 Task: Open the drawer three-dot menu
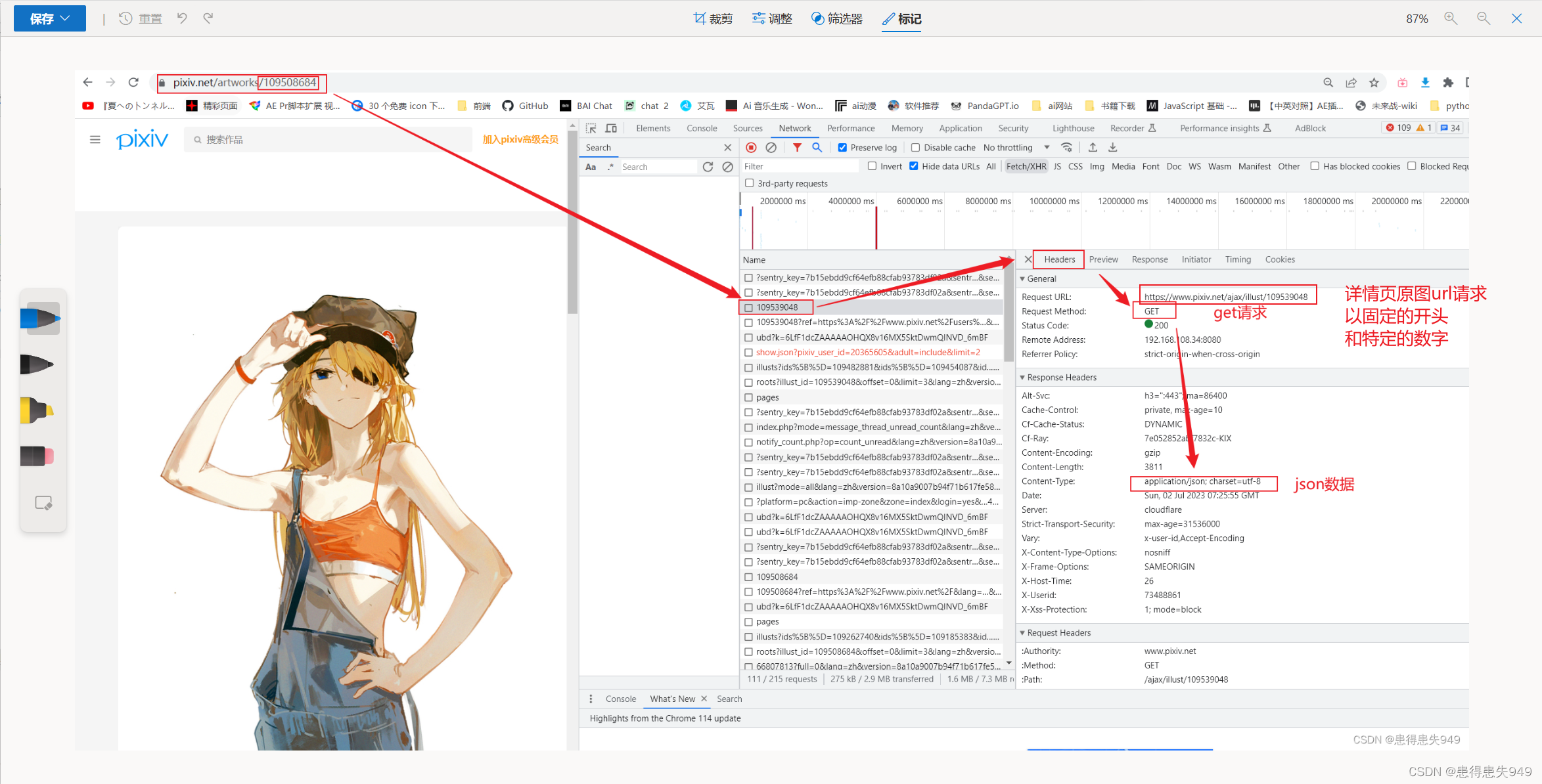(x=591, y=699)
